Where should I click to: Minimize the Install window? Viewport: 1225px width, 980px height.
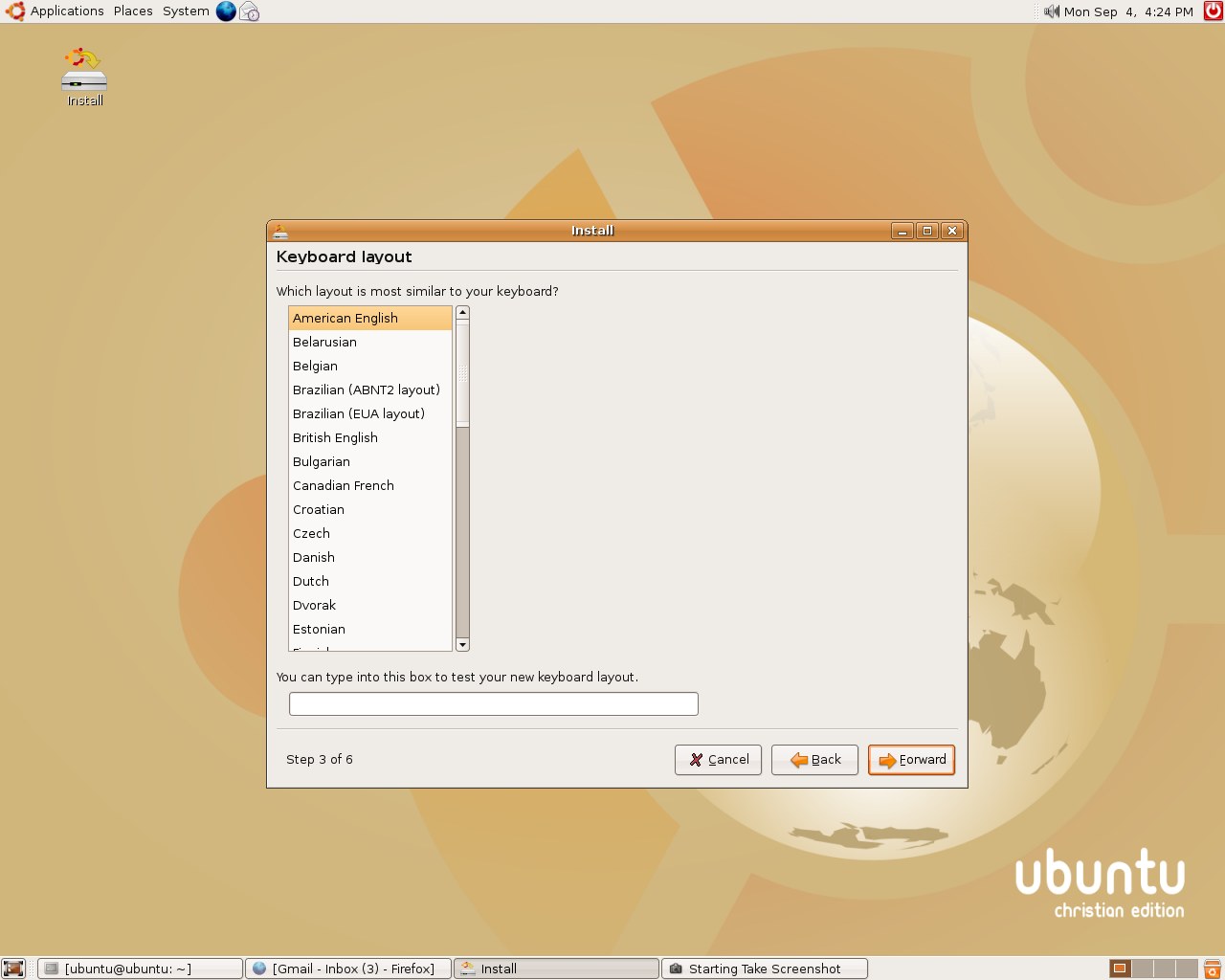pos(902,231)
